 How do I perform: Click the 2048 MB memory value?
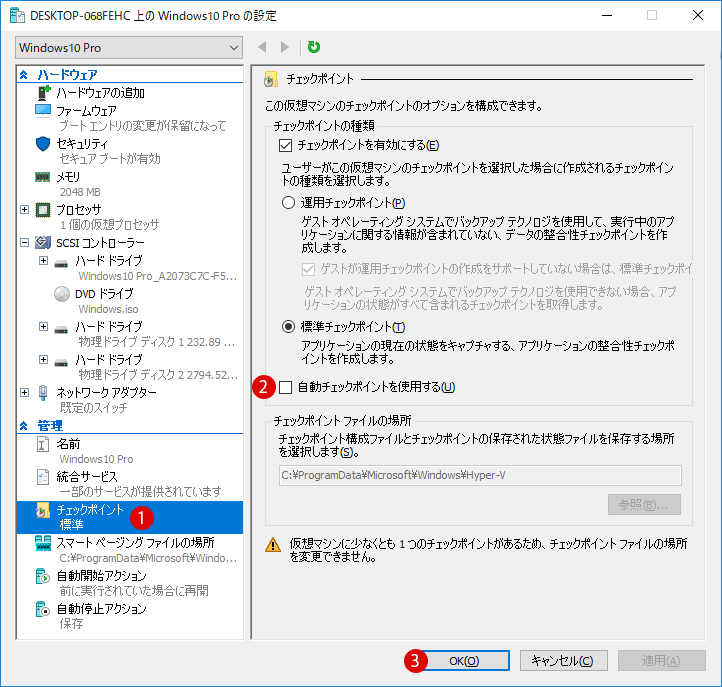click(x=80, y=192)
